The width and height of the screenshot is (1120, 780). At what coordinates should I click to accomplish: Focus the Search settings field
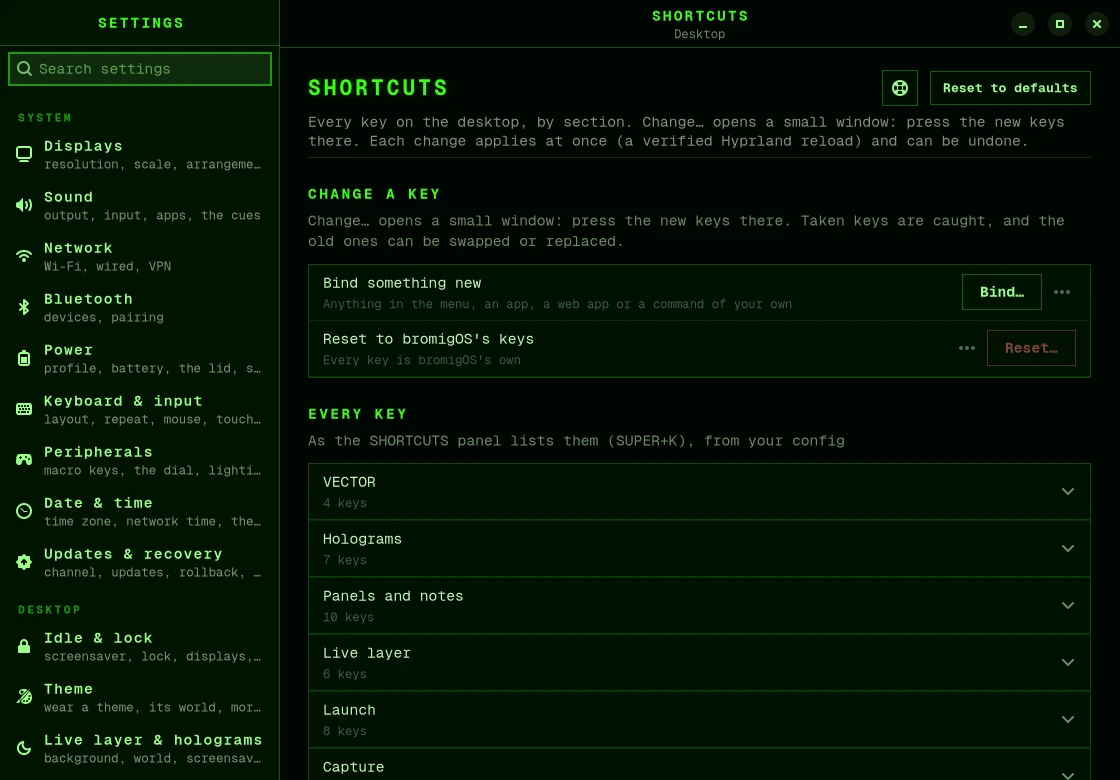pos(140,69)
